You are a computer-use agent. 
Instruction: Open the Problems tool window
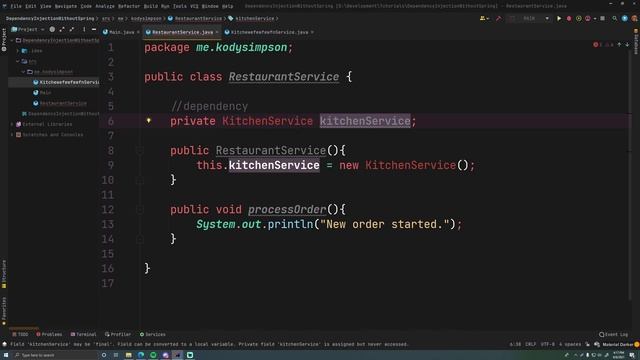click(x=49, y=335)
